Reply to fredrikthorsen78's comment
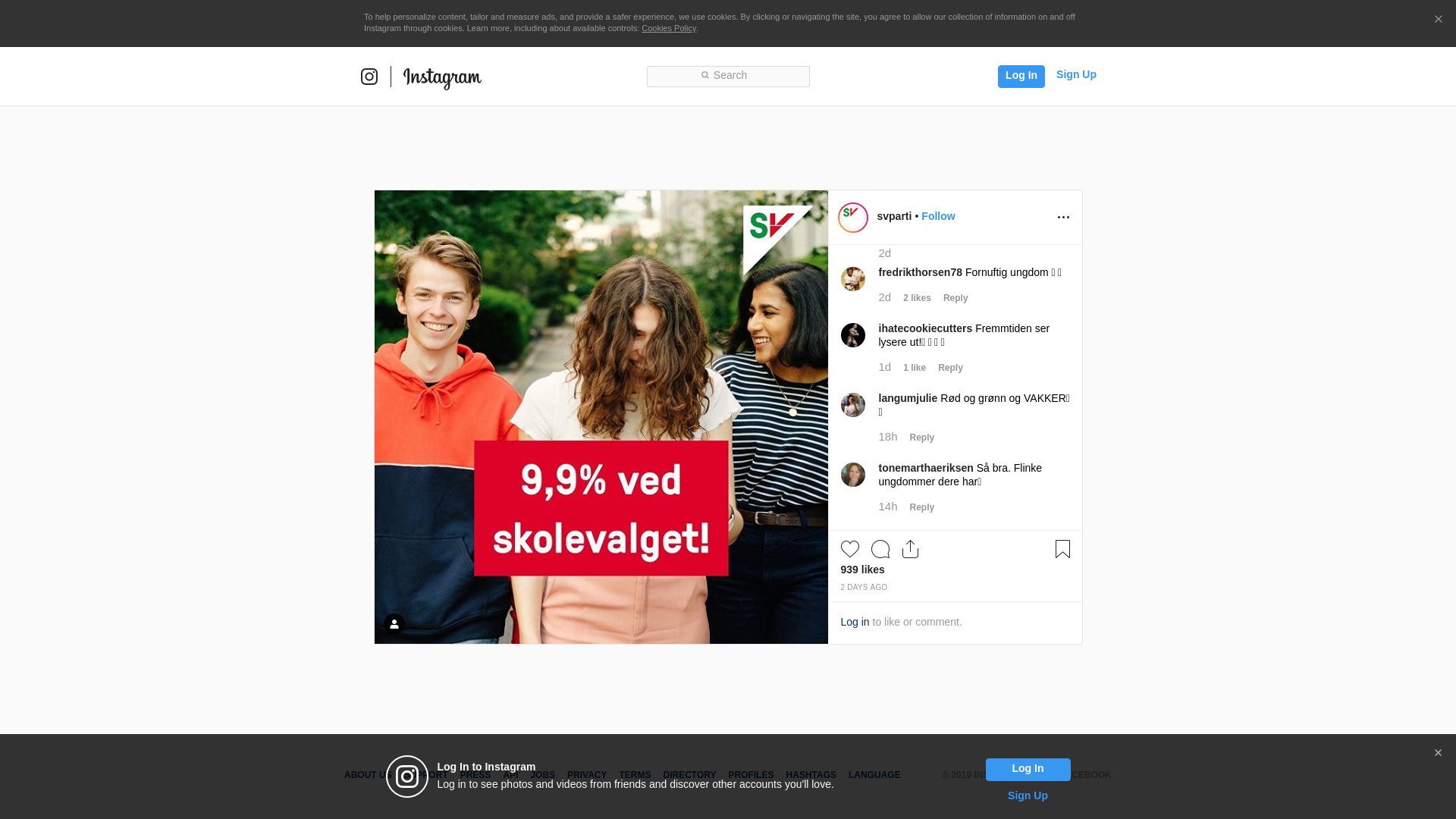The image size is (1456, 819). (955, 298)
